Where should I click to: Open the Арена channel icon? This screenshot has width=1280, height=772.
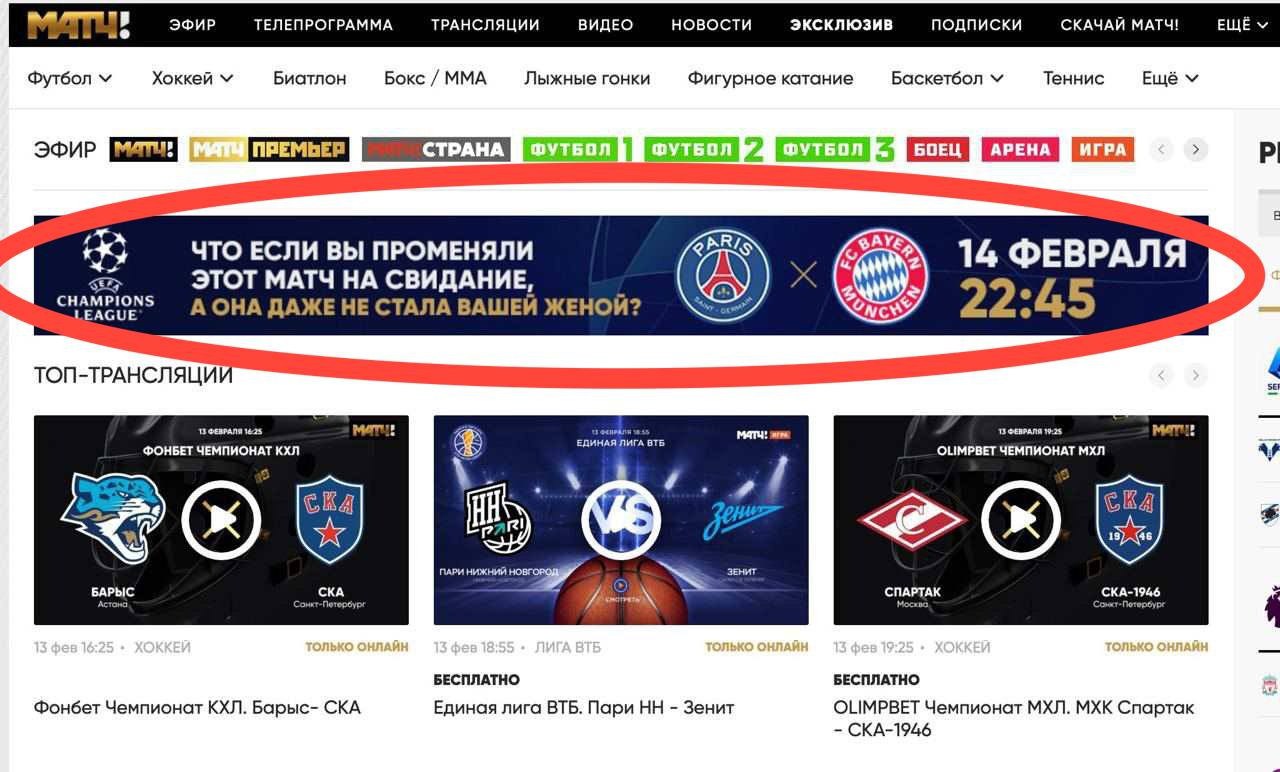(1020, 150)
